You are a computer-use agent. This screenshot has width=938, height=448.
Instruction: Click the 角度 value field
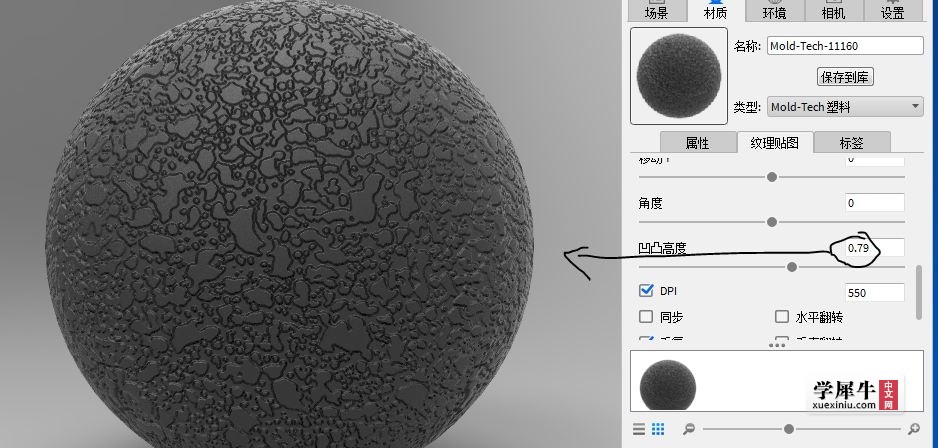pyautogui.click(x=875, y=203)
